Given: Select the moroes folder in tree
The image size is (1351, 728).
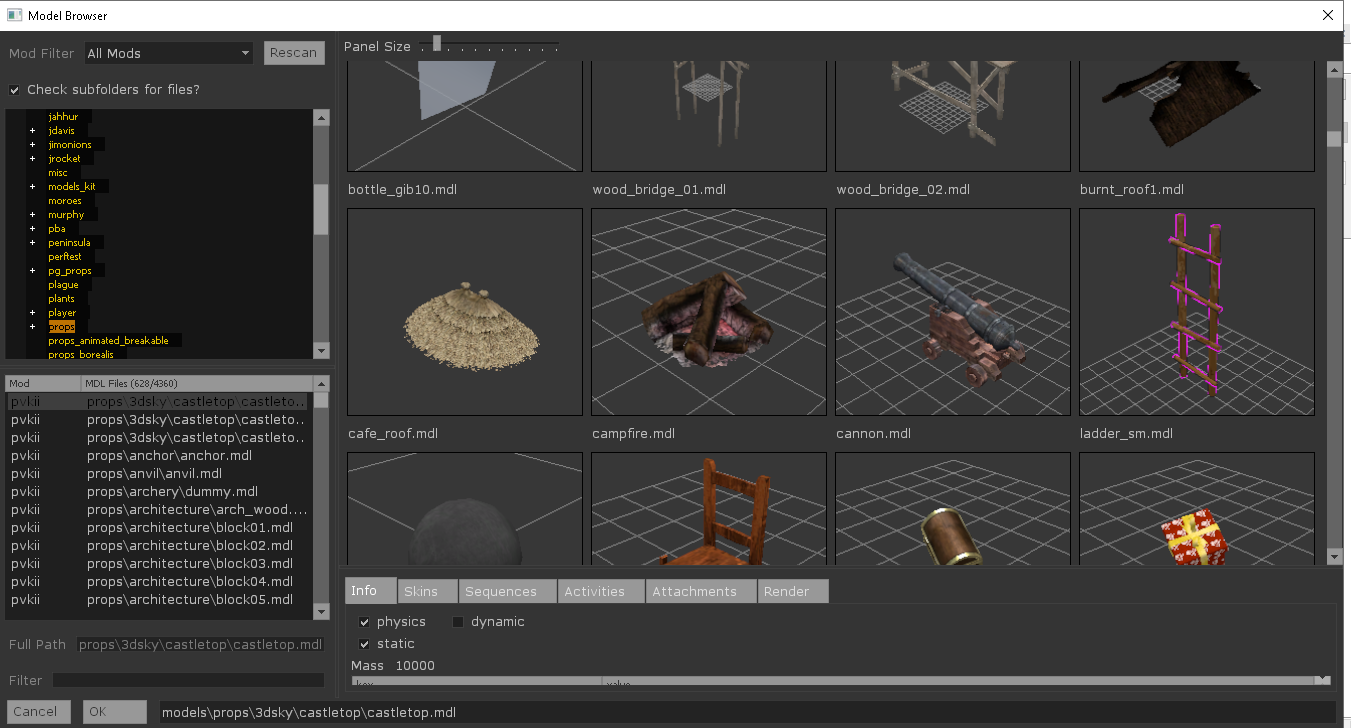Looking at the screenshot, I should coord(65,201).
